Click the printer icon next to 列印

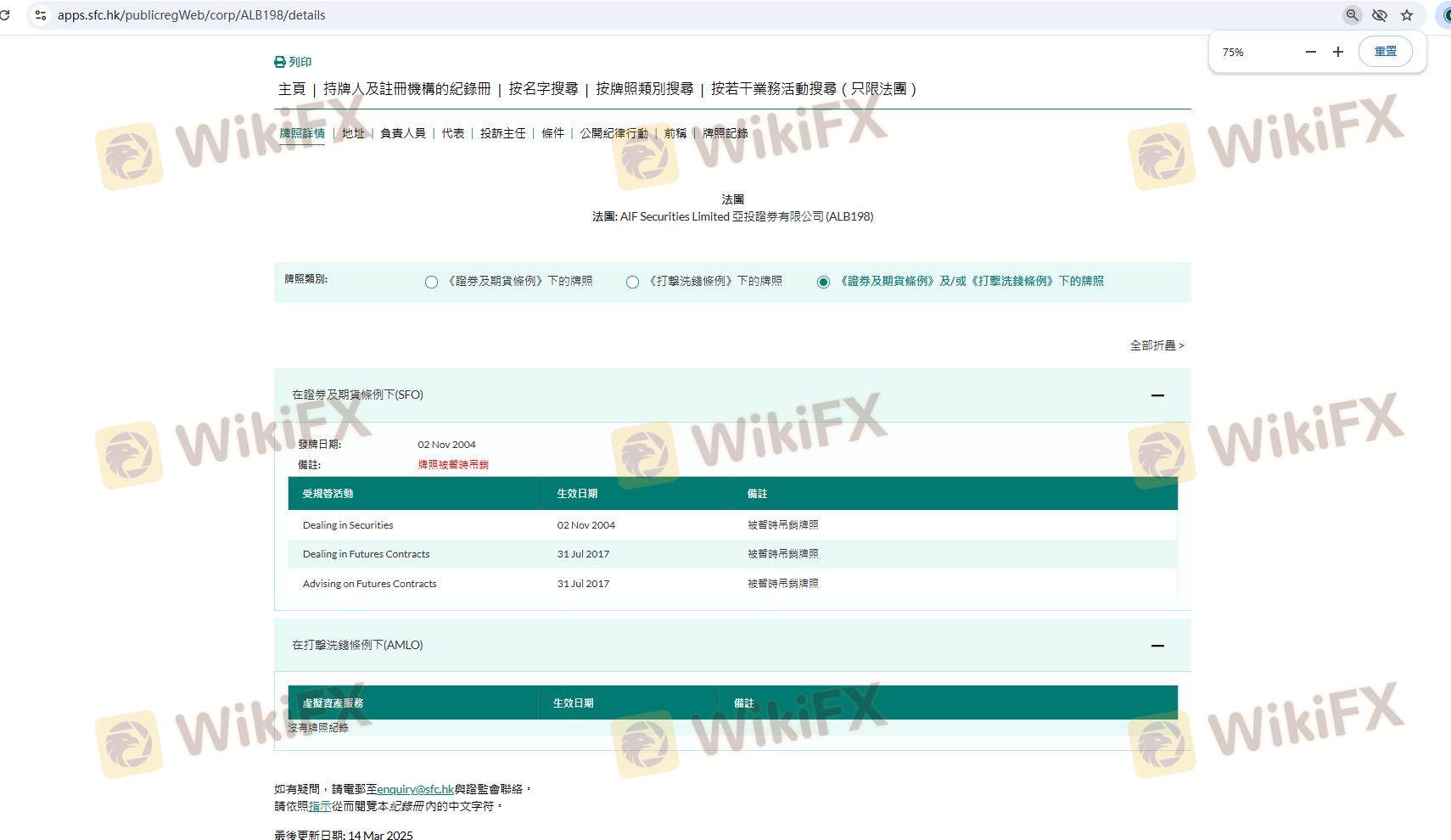coord(280,62)
